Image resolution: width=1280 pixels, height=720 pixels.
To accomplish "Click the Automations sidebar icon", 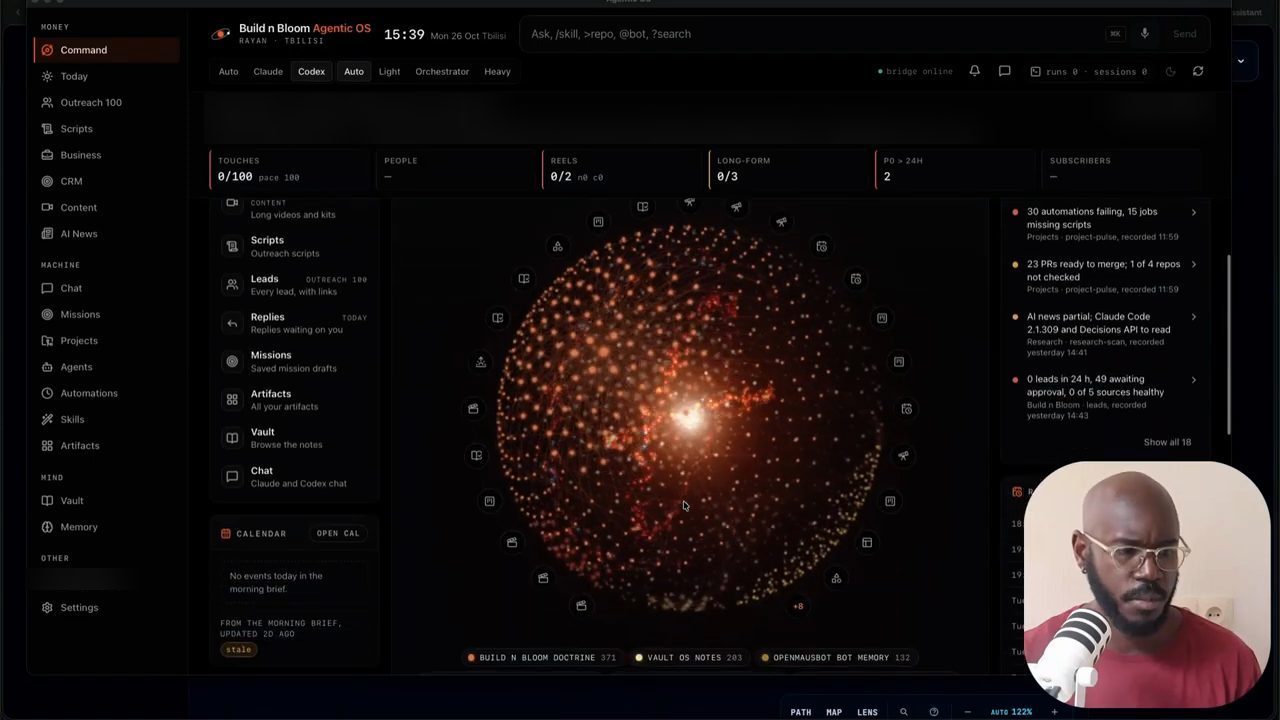I will (47, 393).
